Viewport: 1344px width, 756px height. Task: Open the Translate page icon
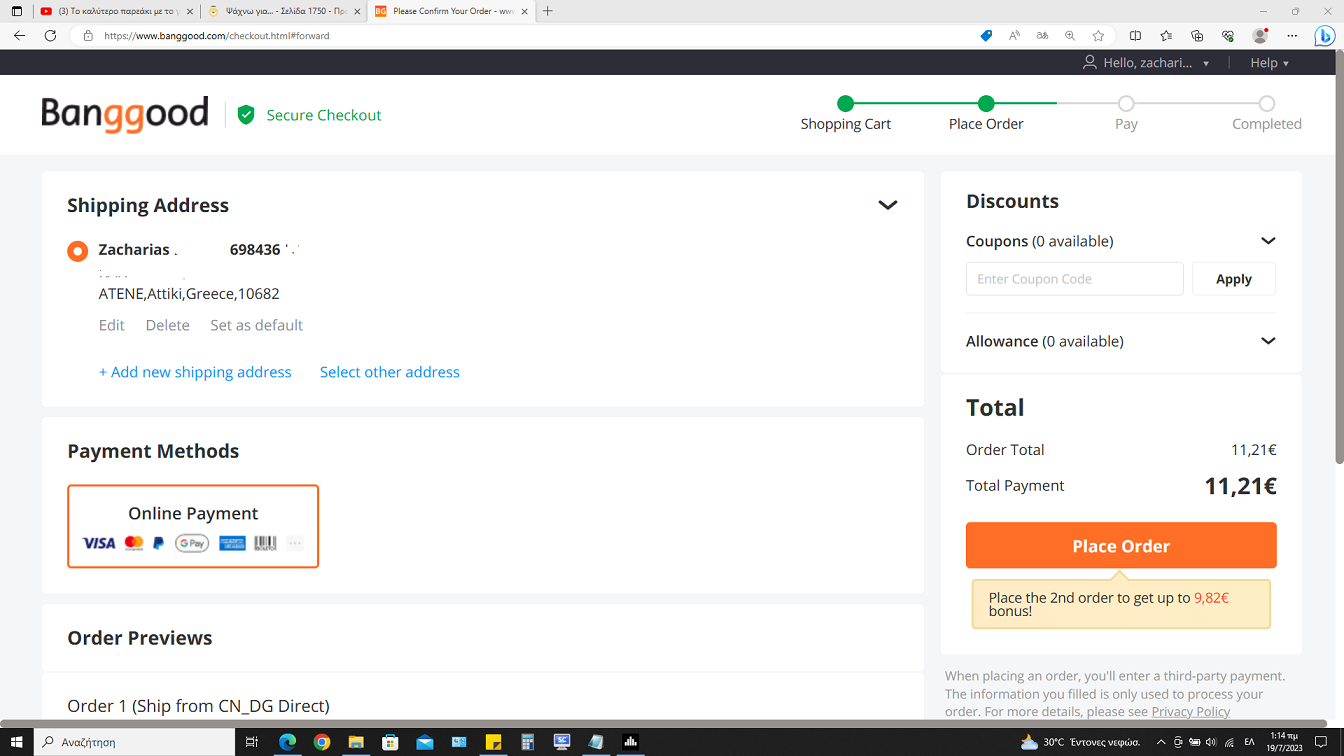coord(1042,35)
